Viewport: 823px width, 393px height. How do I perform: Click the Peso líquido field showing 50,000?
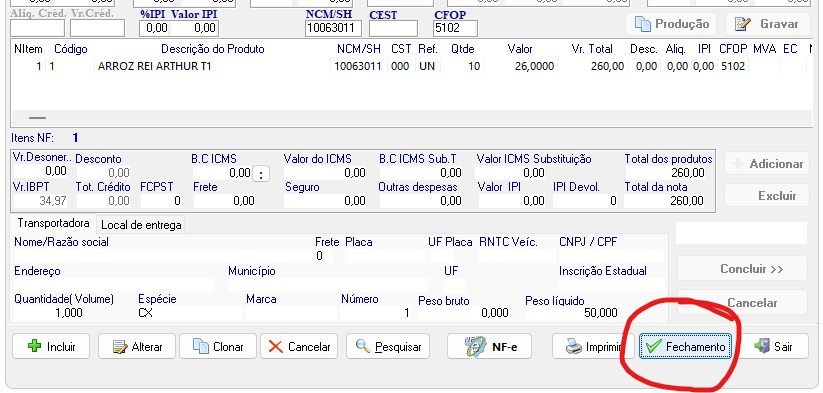[571, 313]
